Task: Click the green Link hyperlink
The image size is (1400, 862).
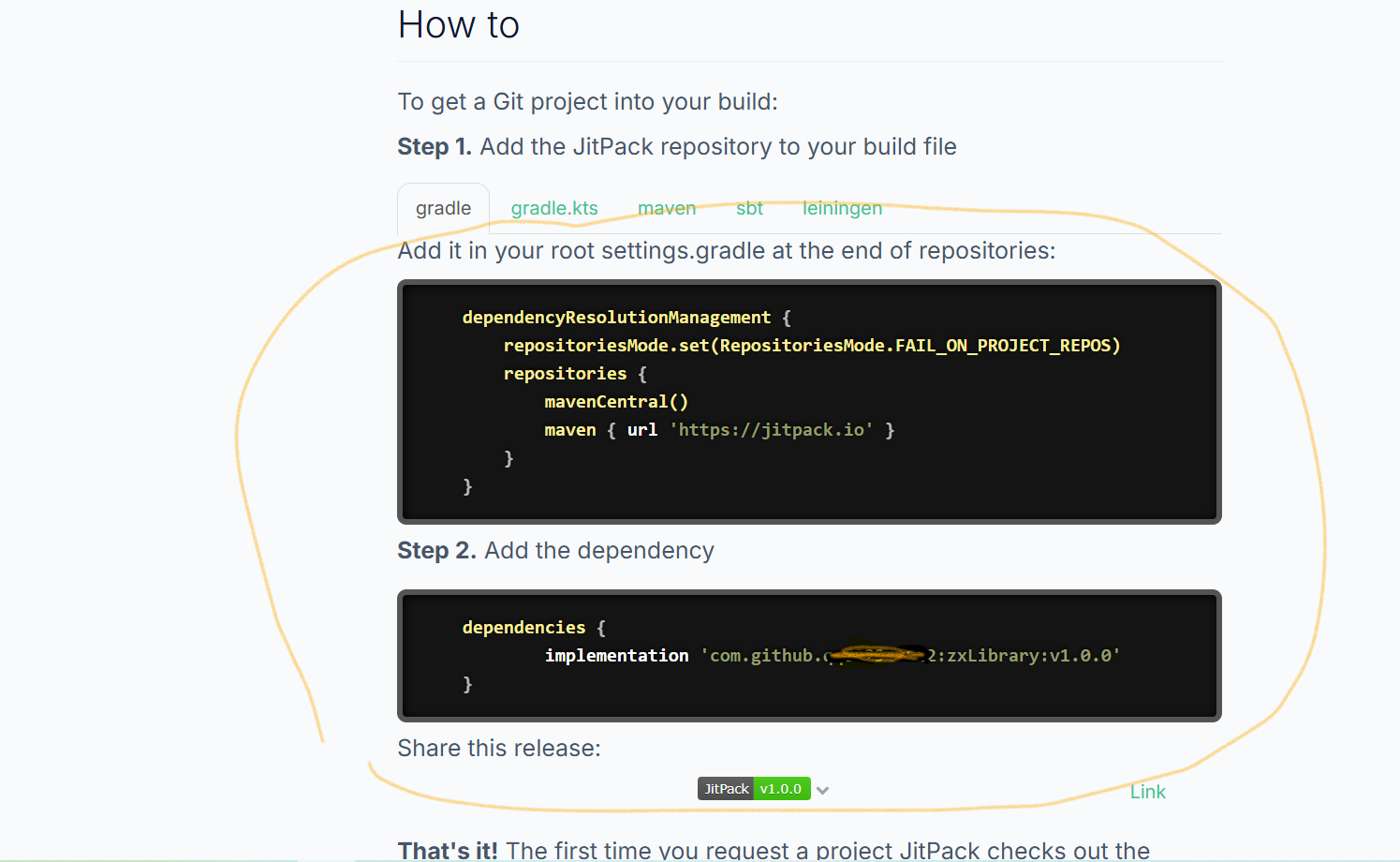Action: (1147, 792)
